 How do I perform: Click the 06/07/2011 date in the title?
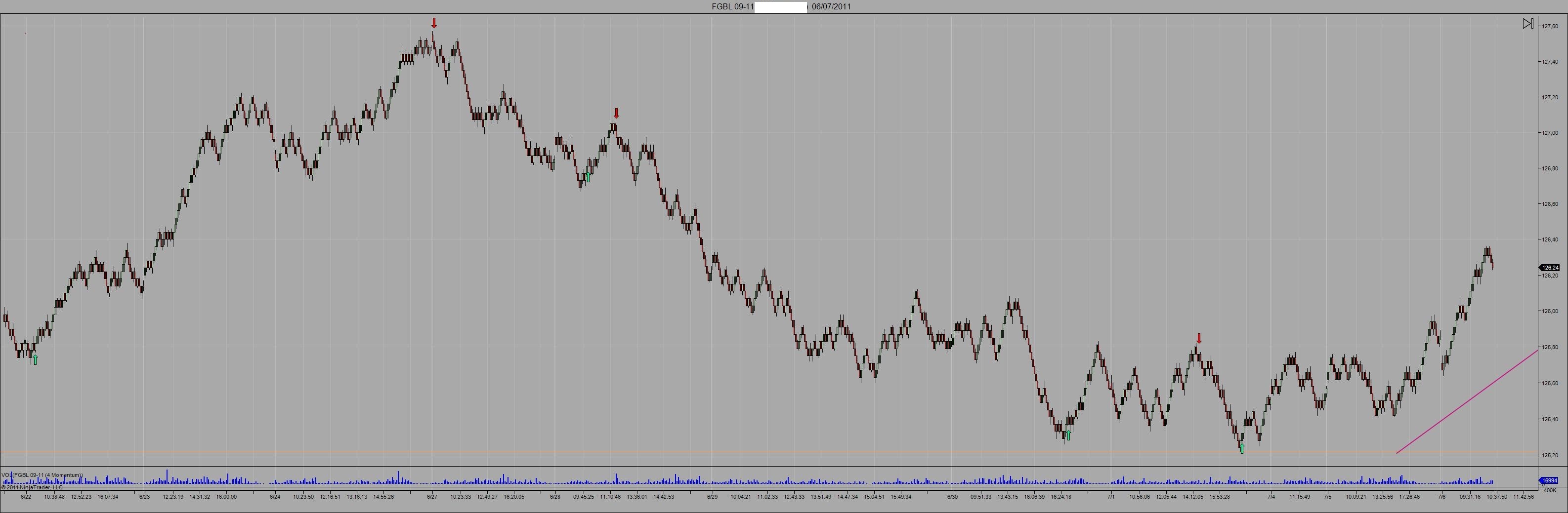[x=832, y=7]
